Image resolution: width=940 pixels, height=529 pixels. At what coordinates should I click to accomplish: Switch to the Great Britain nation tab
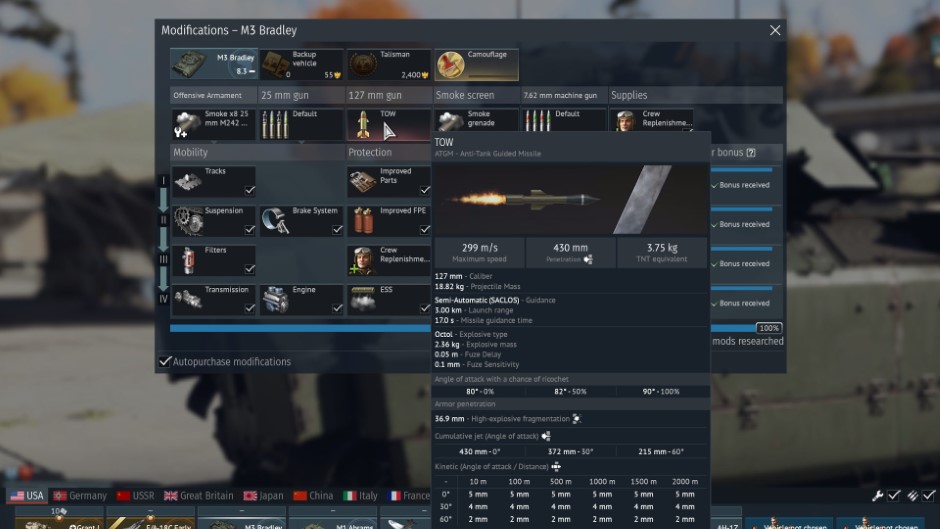[198, 496]
